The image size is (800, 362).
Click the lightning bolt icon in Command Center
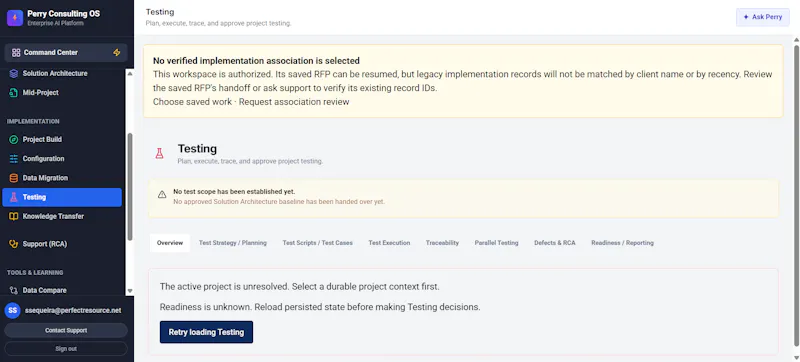click(x=117, y=53)
